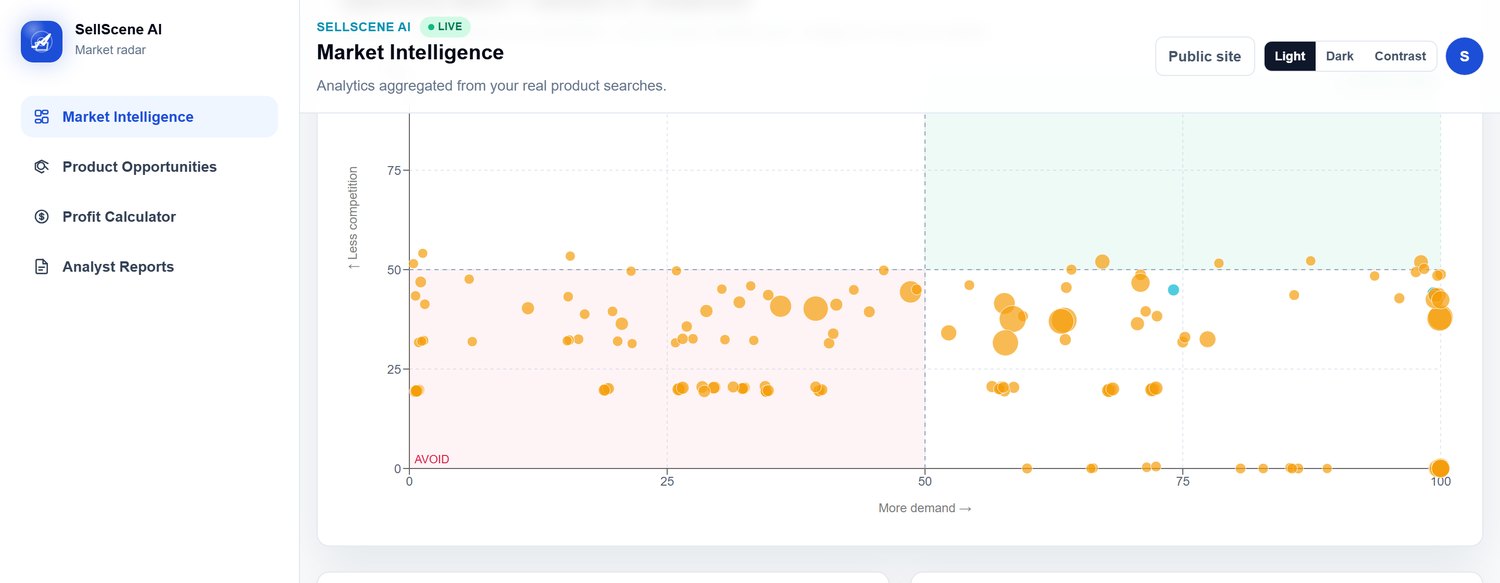Click the SELLSCENE AI header eyebrow text
Screen dimensions: 1500x583
tap(363, 27)
